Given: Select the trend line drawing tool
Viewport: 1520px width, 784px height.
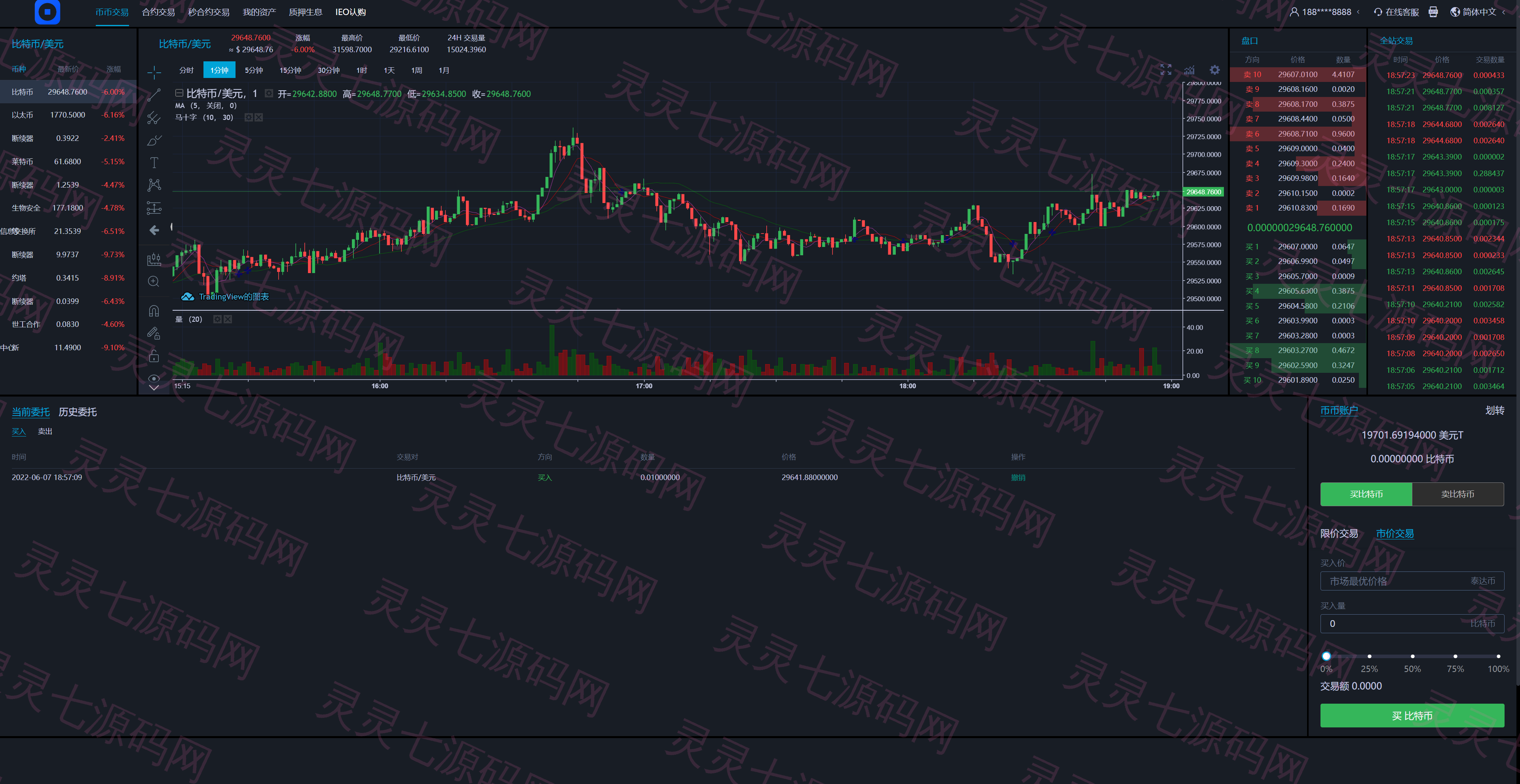Looking at the screenshot, I should click(x=154, y=95).
